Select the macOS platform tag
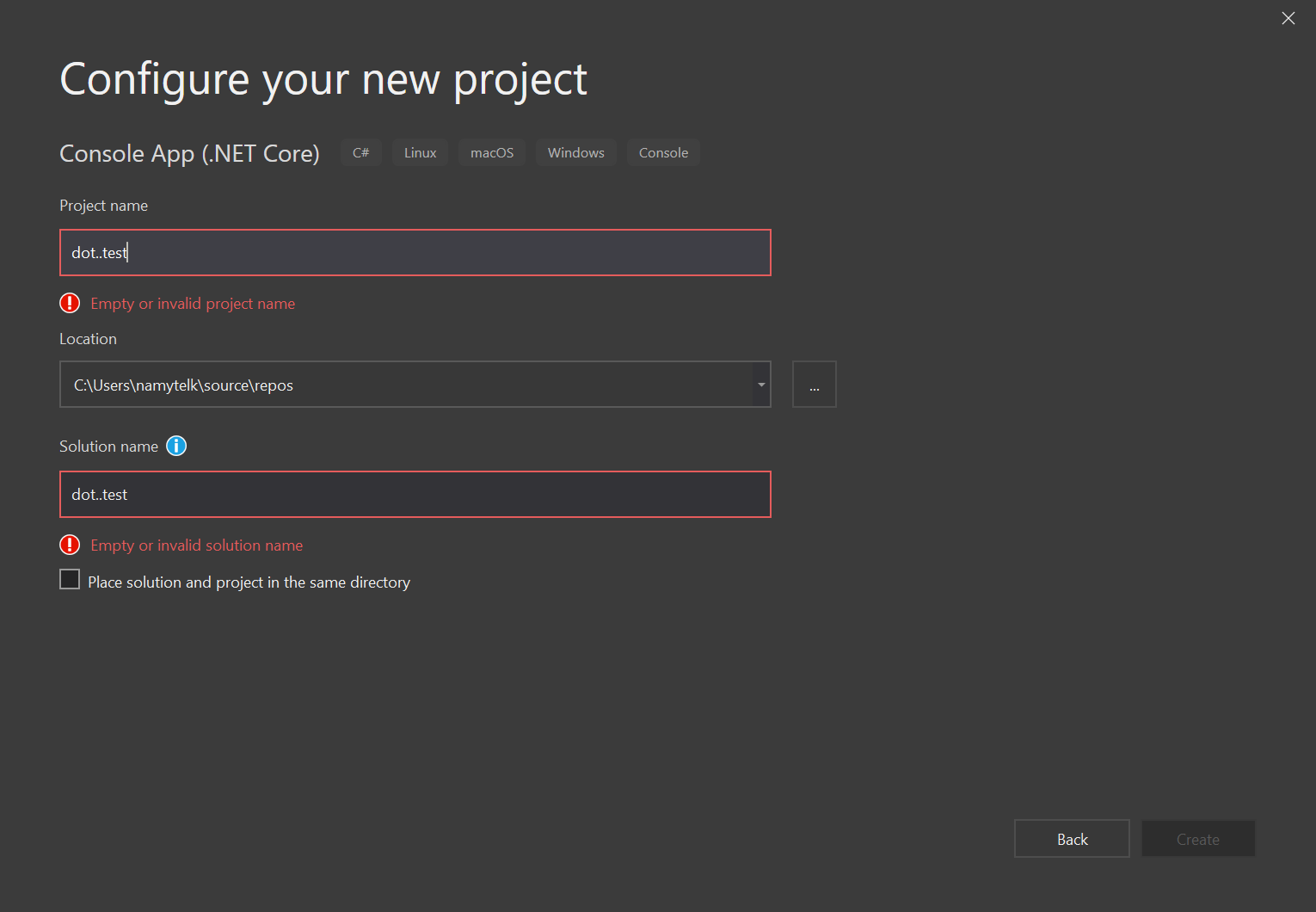This screenshot has width=1316, height=912. 491,152
